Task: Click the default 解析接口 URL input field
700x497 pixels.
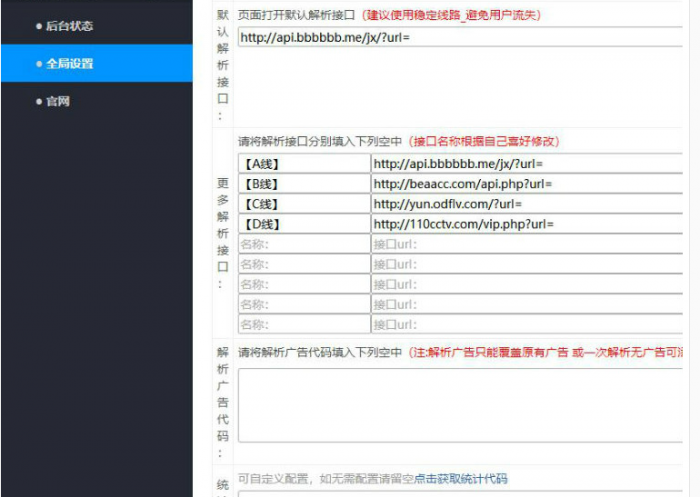Action: (x=460, y=38)
